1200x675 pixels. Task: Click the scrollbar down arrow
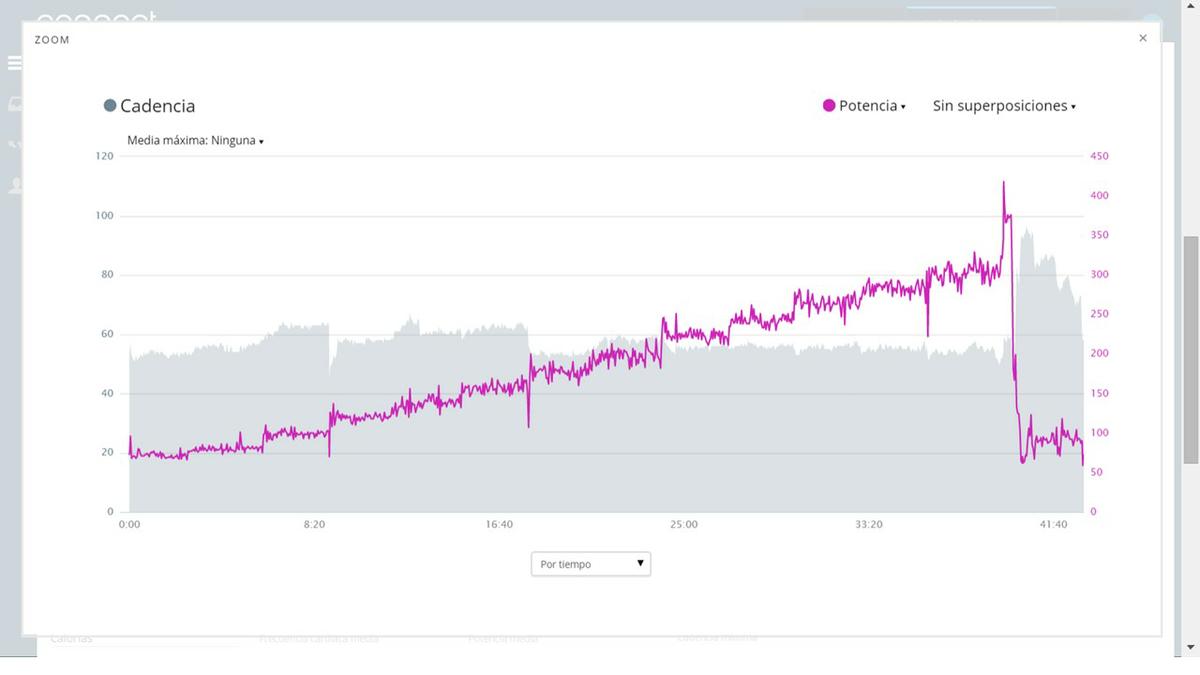click(1191, 648)
